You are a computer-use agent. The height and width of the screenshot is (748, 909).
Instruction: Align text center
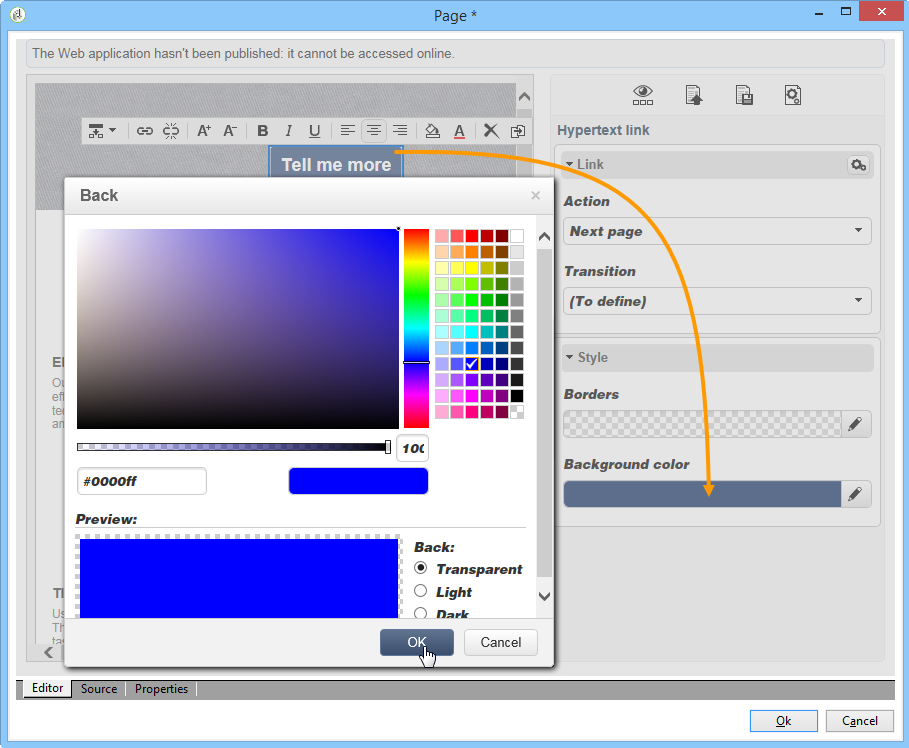coord(374,130)
